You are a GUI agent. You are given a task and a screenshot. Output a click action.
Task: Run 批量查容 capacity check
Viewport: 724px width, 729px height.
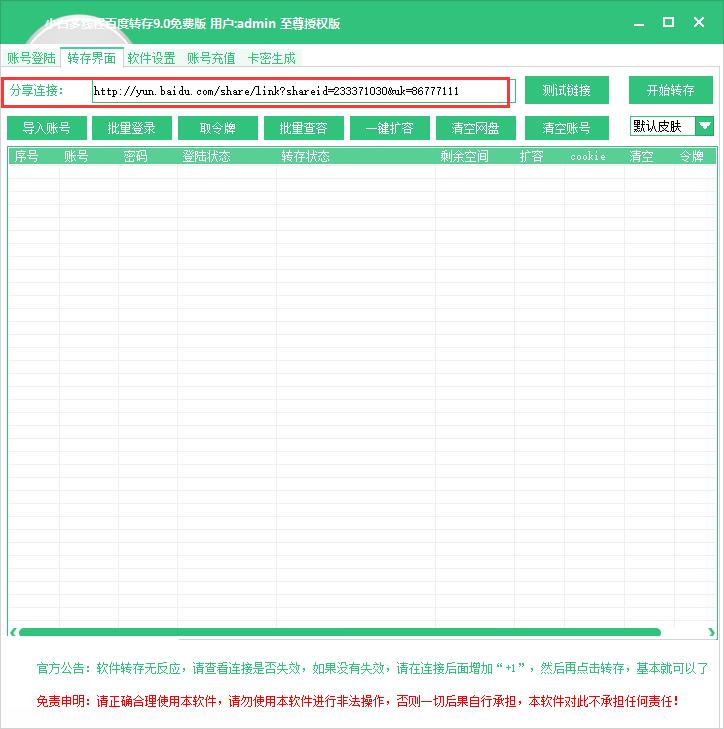[x=303, y=128]
